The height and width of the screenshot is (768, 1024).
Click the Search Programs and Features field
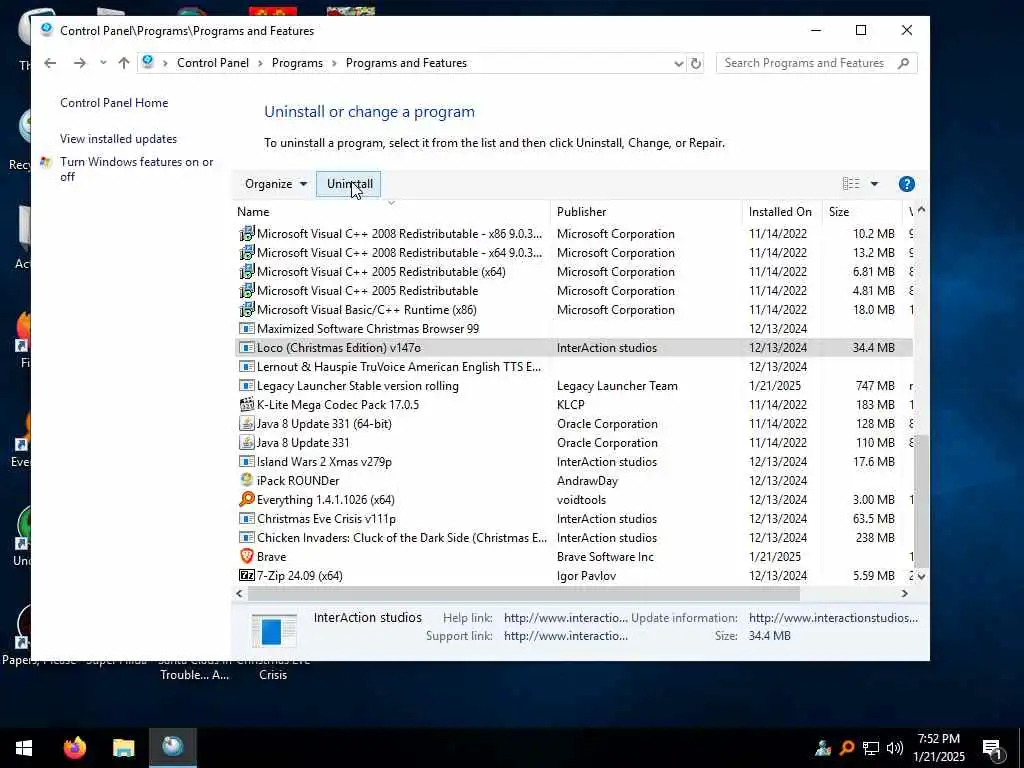[x=816, y=63]
